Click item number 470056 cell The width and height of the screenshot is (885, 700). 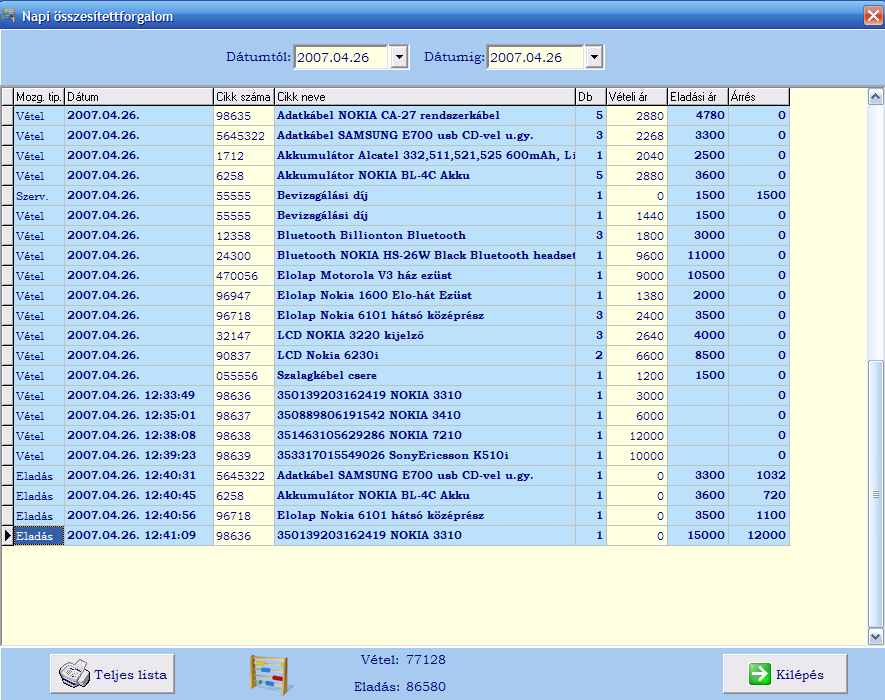point(244,275)
